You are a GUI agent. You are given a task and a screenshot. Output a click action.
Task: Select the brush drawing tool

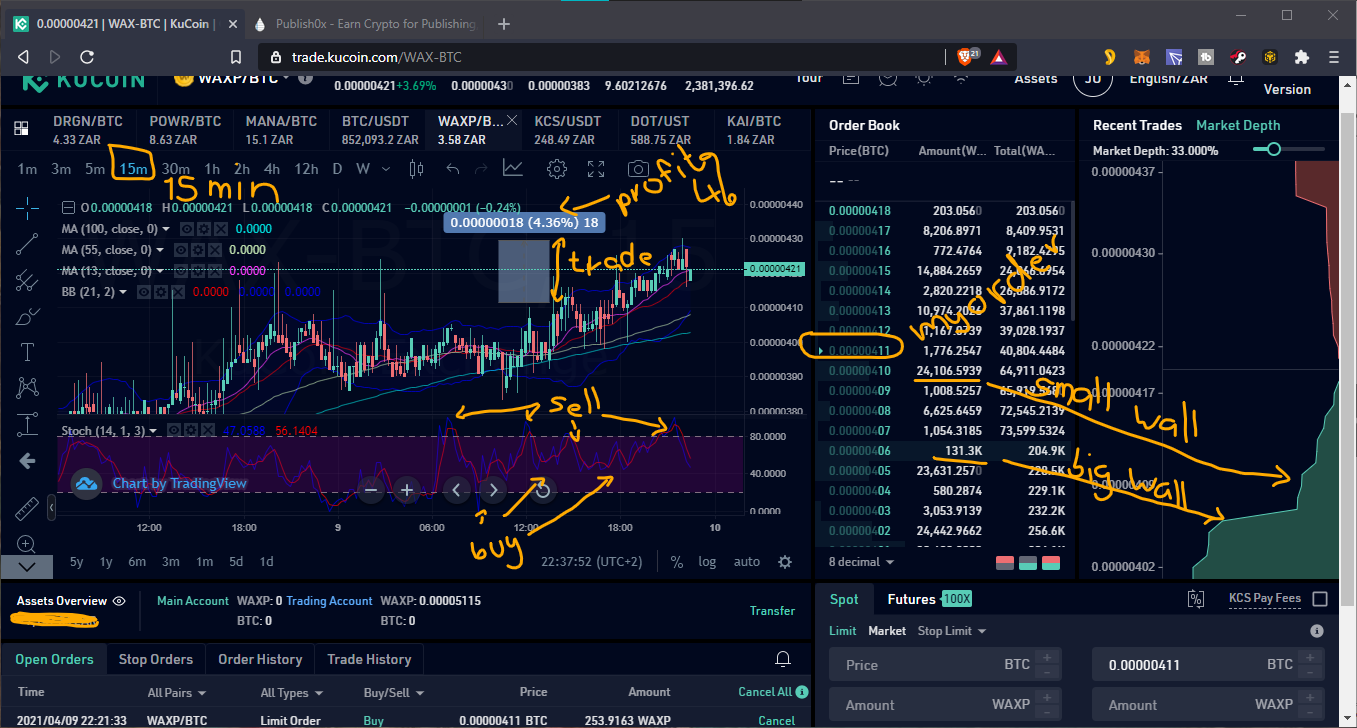click(x=27, y=317)
